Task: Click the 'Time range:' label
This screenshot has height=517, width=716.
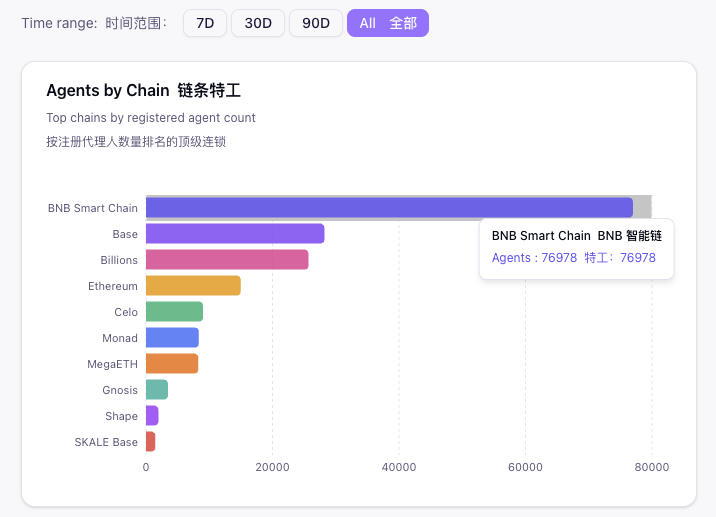Action: 59,23
